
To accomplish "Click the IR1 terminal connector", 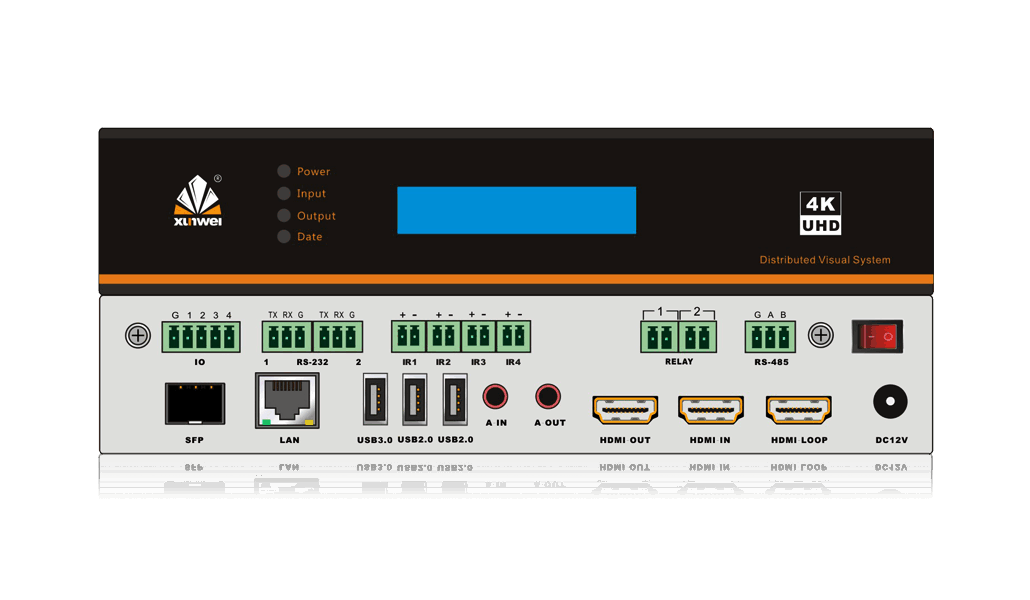I will (408, 337).
